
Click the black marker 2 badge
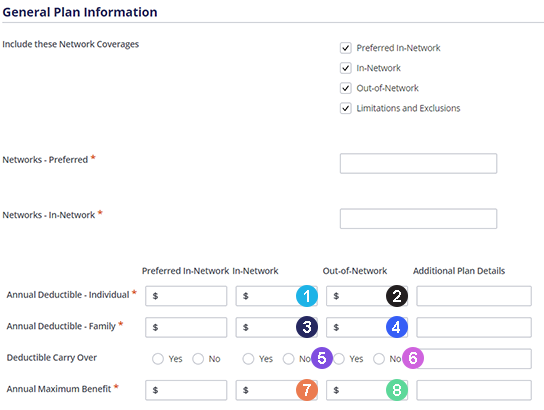[397, 296]
